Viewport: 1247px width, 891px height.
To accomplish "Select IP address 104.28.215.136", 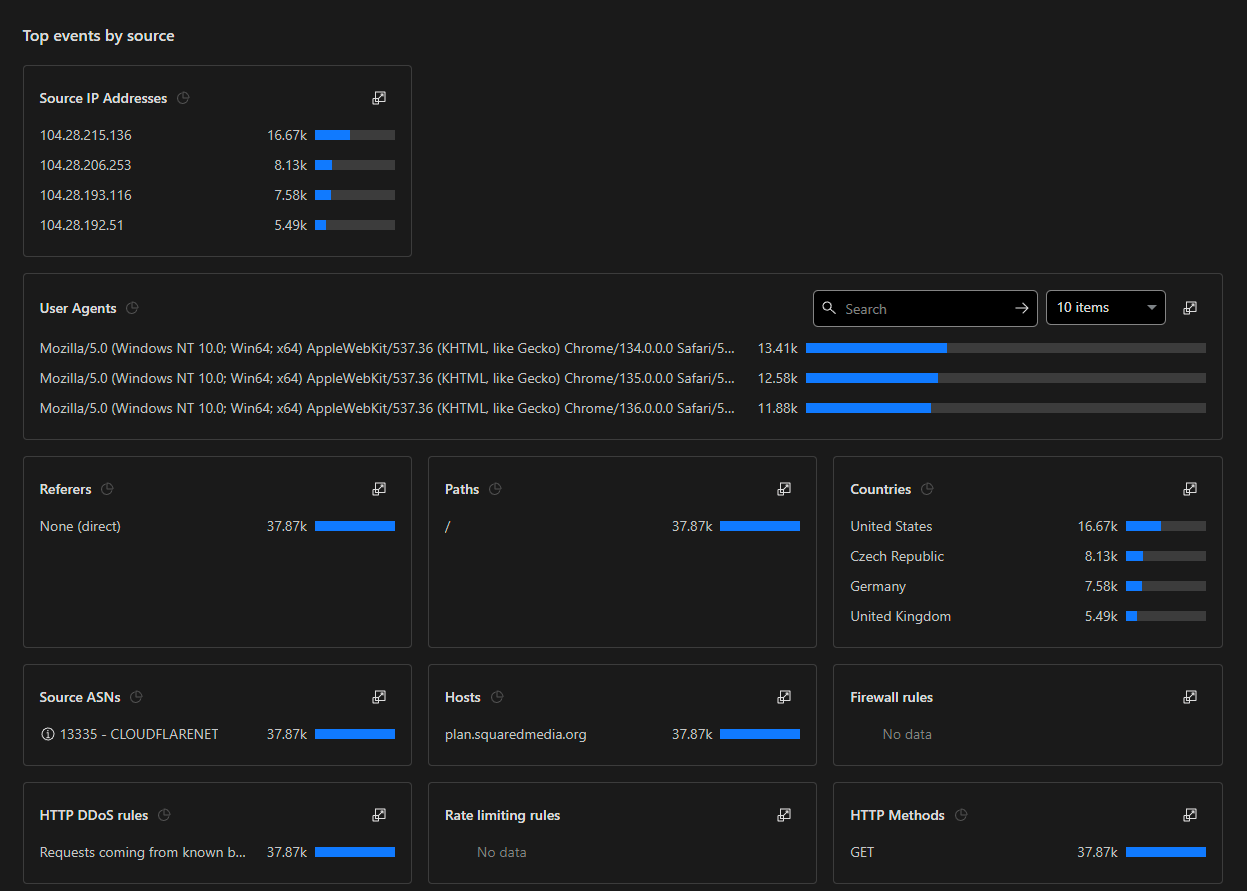I will [86, 135].
